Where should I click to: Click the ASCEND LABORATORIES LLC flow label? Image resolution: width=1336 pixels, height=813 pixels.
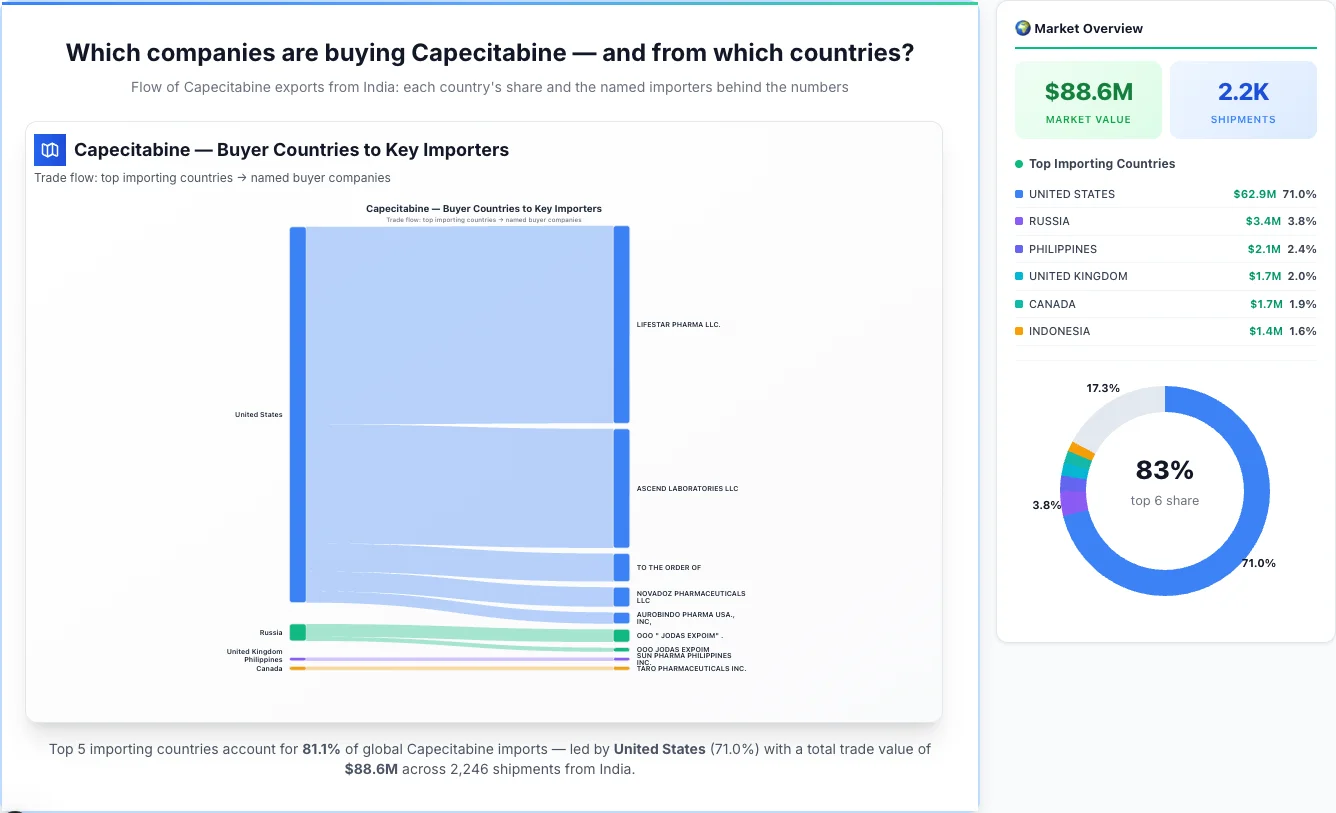(x=687, y=488)
